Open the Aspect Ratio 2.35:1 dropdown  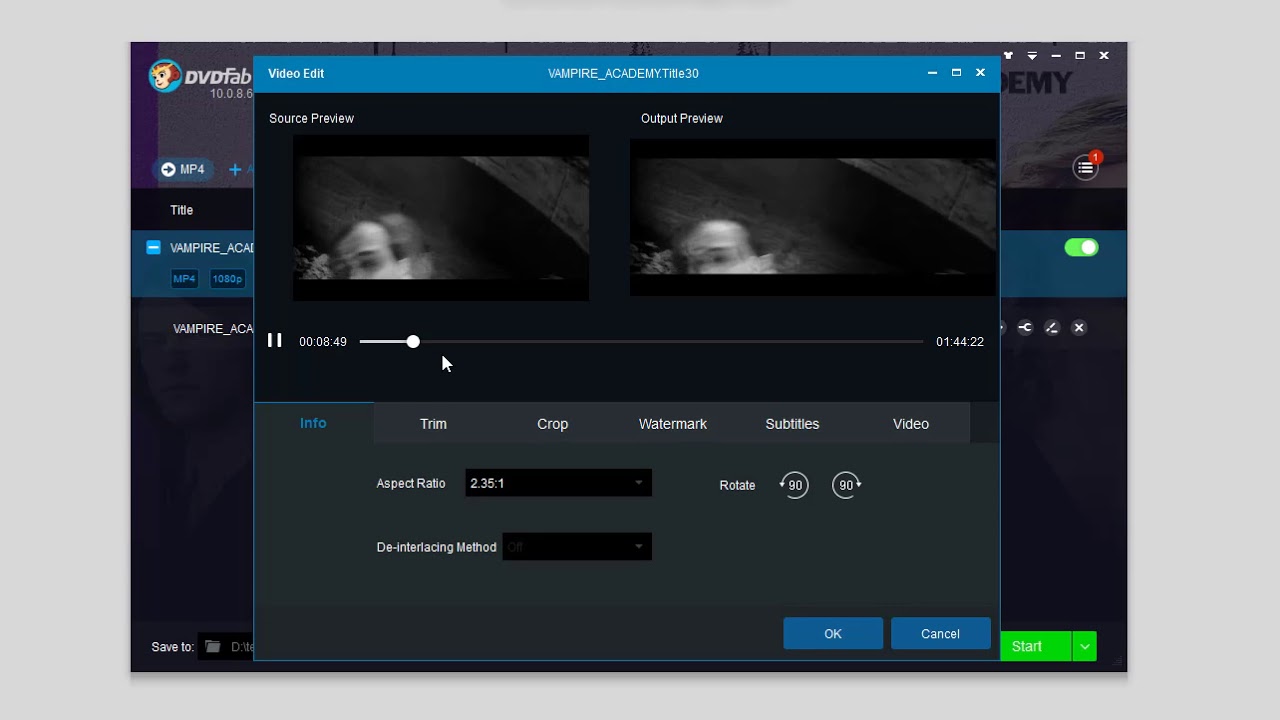(x=558, y=483)
